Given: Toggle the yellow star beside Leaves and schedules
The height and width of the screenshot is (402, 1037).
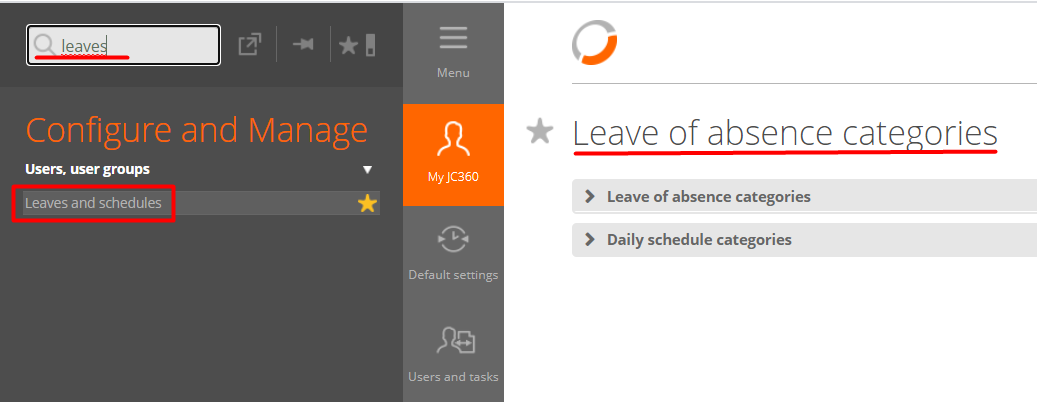Looking at the screenshot, I should (x=367, y=204).
